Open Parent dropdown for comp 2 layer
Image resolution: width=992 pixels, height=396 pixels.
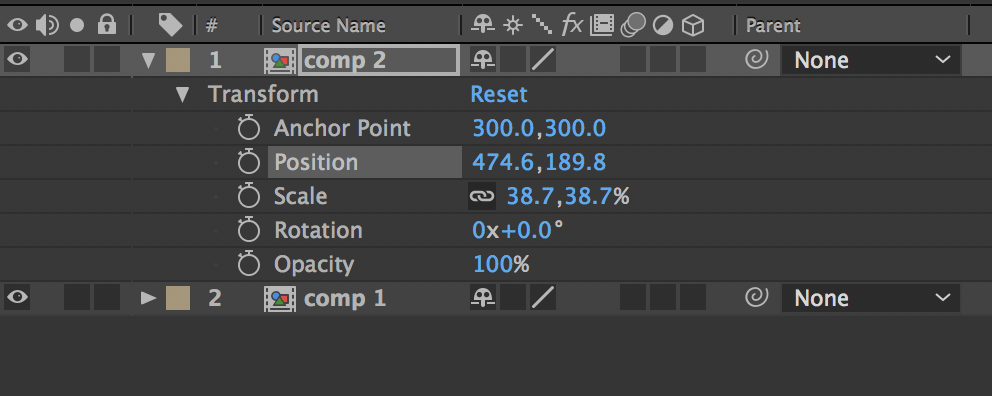[871, 60]
